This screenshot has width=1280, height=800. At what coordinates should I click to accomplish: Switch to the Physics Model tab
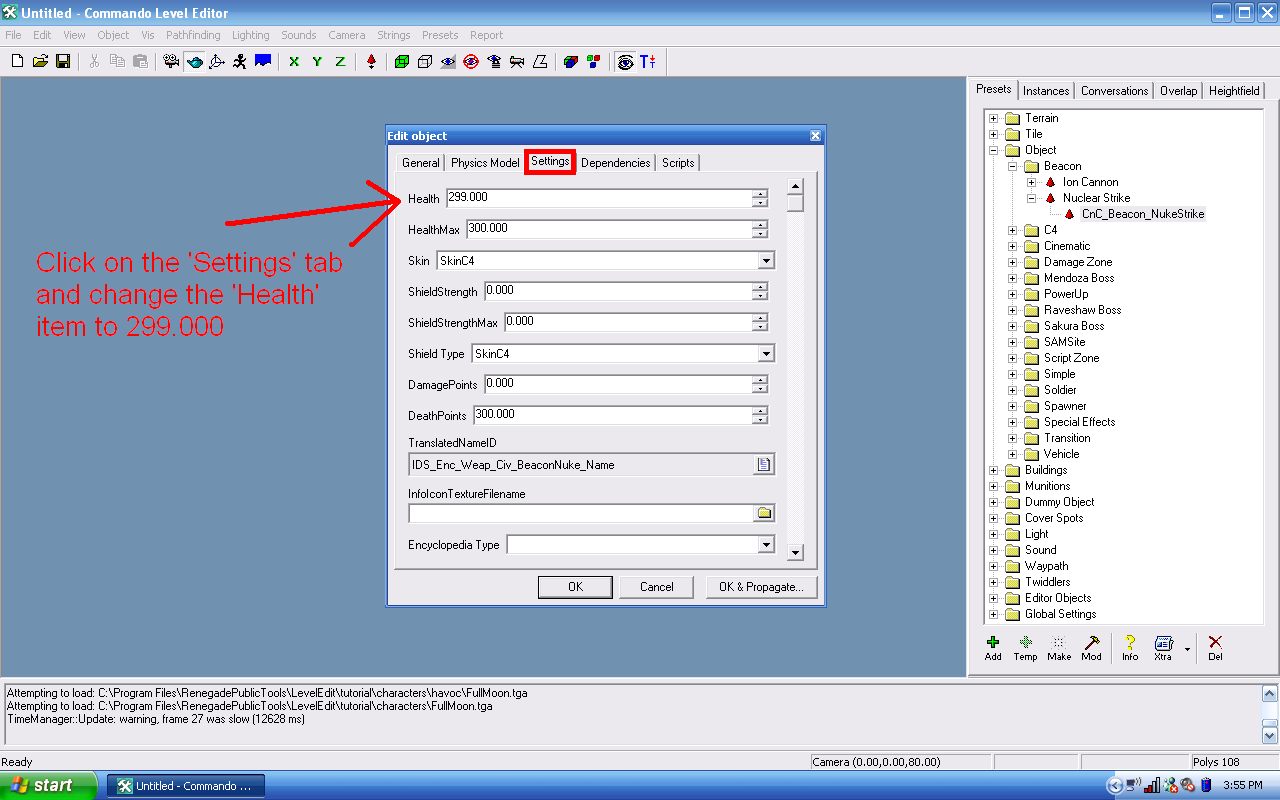tap(485, 163)
